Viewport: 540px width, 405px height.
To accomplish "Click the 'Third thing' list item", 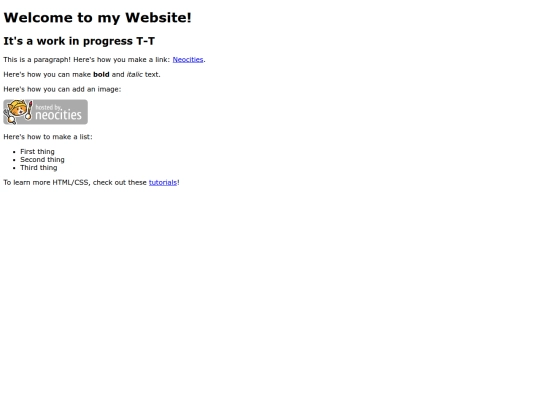I will coord(39,168).
